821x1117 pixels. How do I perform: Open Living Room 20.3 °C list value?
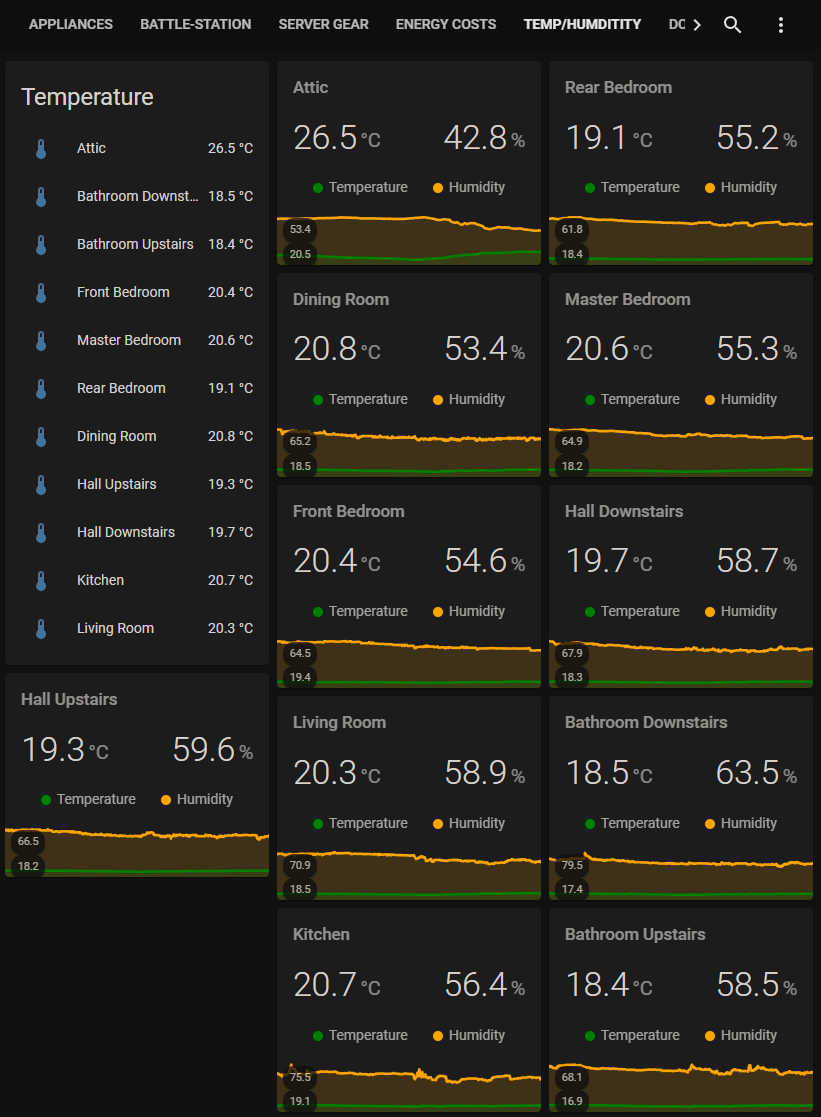click(230, 628)
